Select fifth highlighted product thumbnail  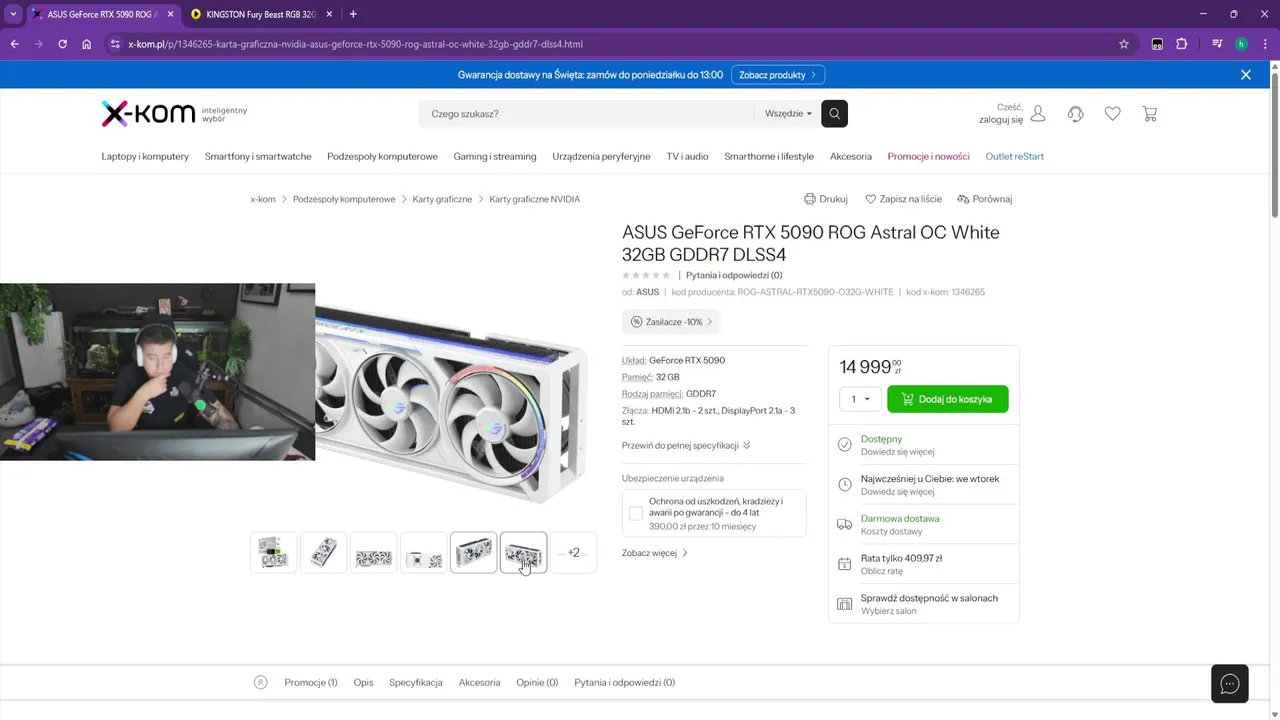click(473, 553)
